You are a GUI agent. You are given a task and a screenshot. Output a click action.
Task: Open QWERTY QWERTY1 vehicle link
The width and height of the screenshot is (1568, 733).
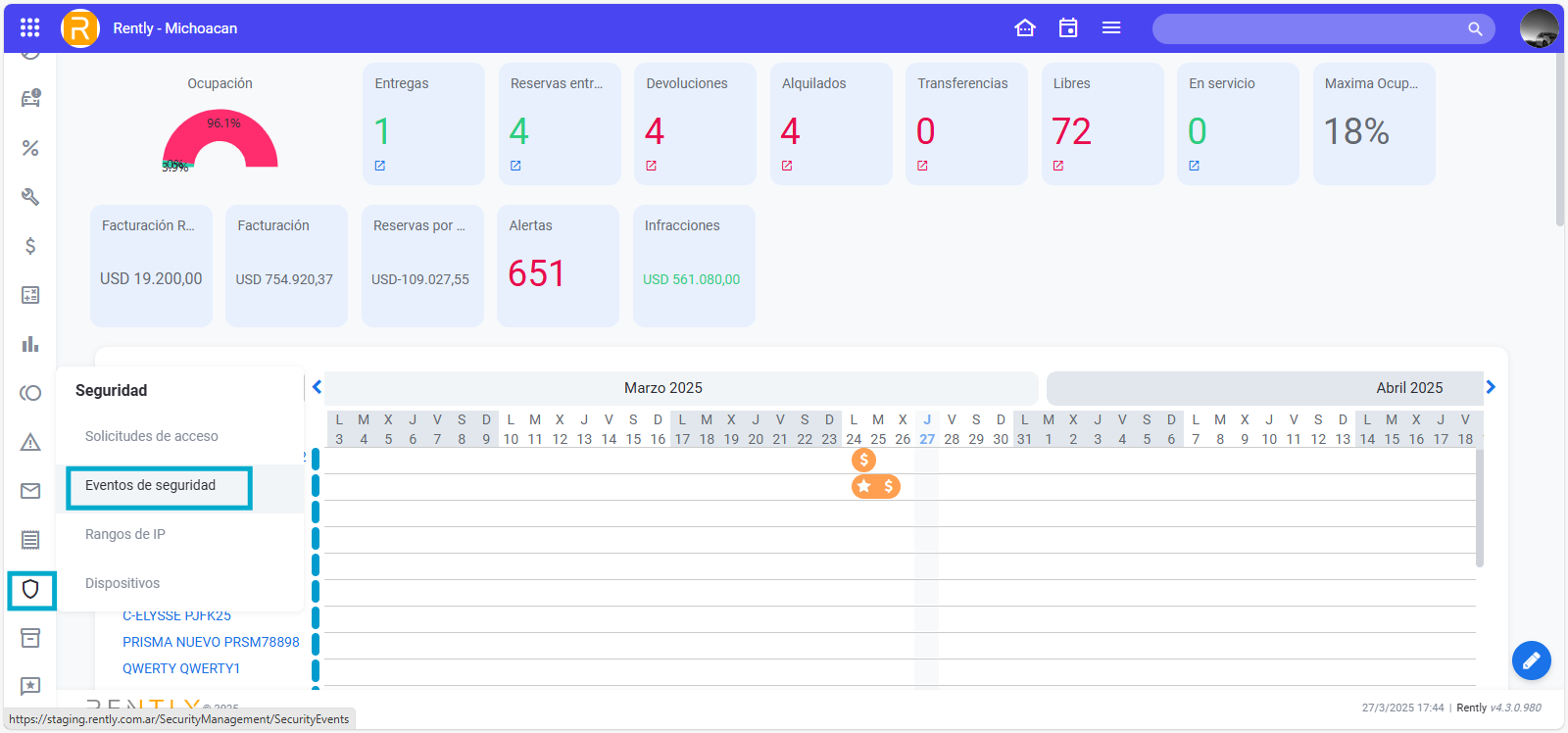pos(181,668)
